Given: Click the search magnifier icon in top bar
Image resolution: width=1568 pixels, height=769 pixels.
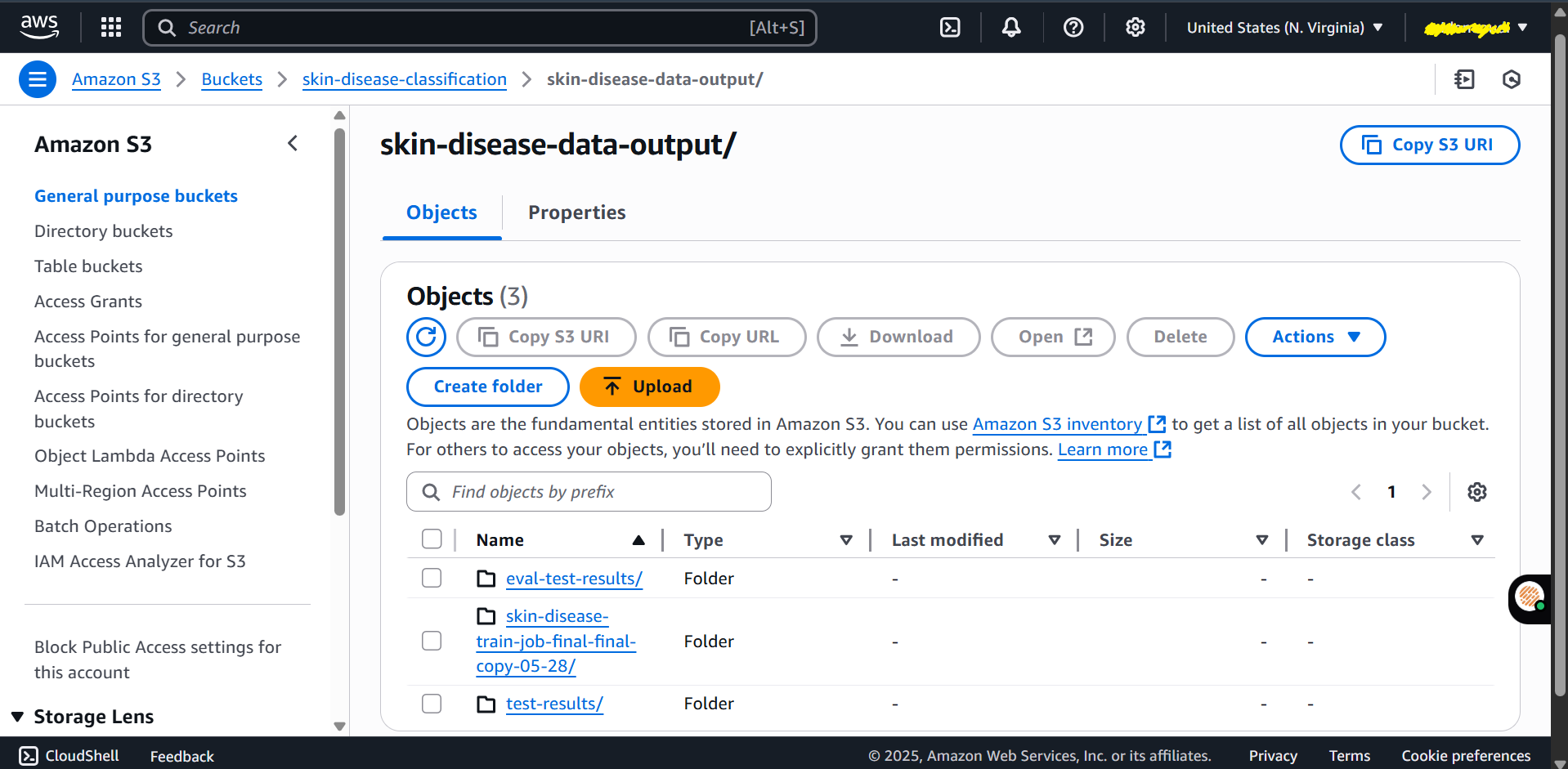Looking at the screenshot, I should (167, 28).
